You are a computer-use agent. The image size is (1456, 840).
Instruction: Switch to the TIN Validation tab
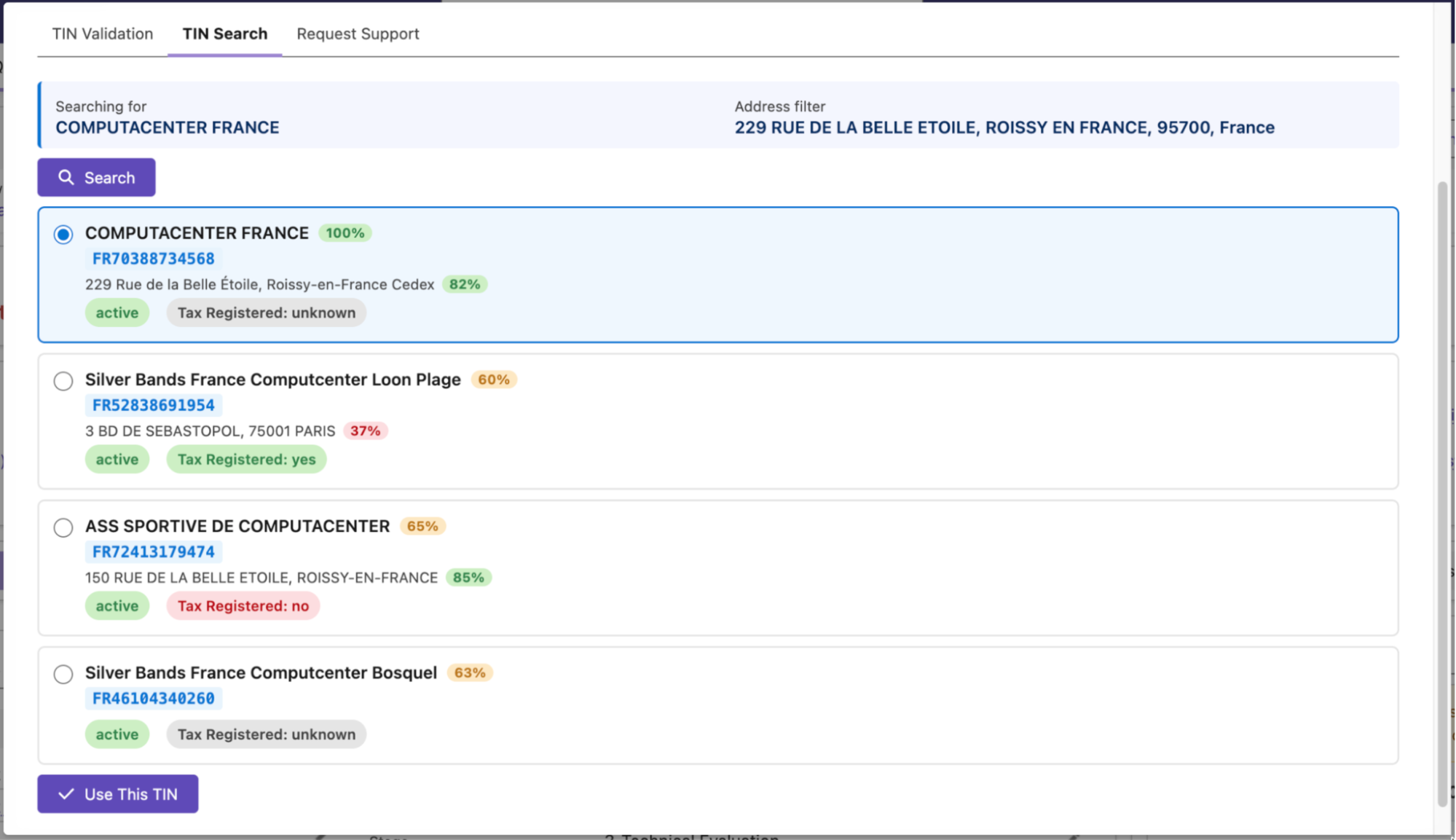click(103, 34)
